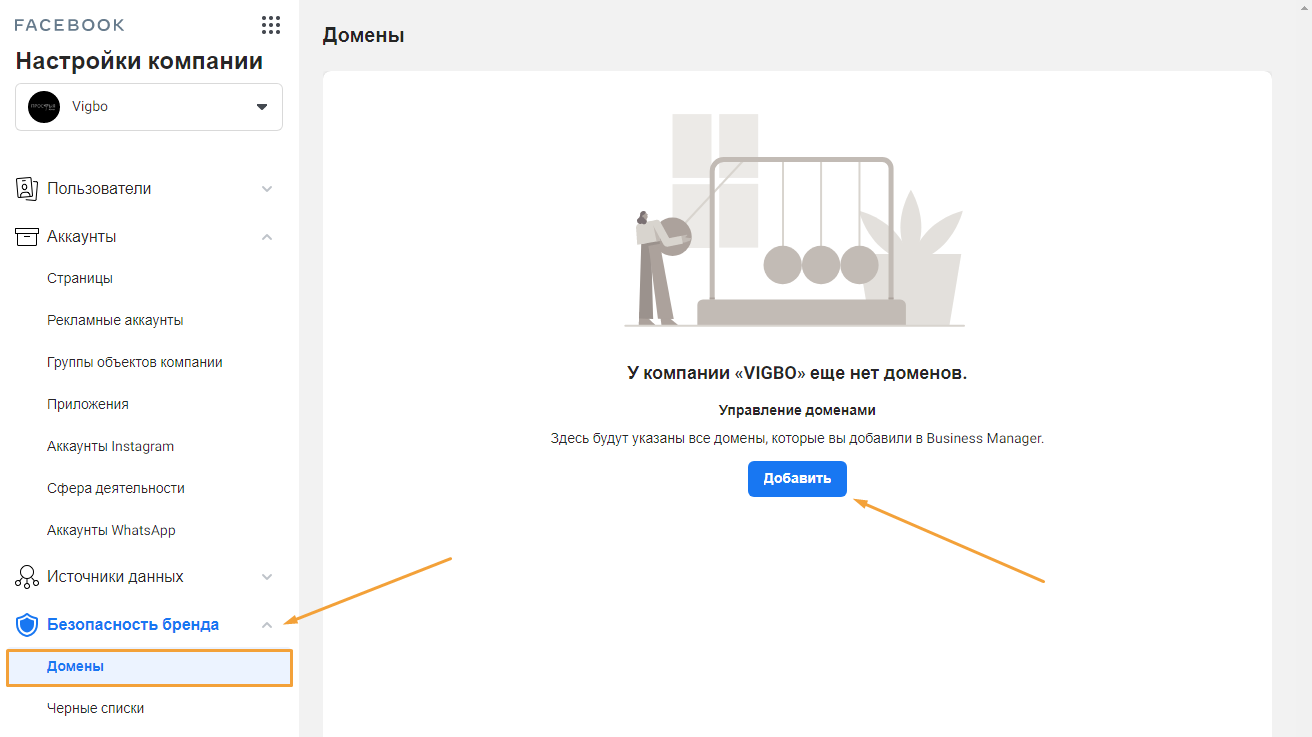Select Рекламные аккаунты in the sidebar

click(115, 320)
